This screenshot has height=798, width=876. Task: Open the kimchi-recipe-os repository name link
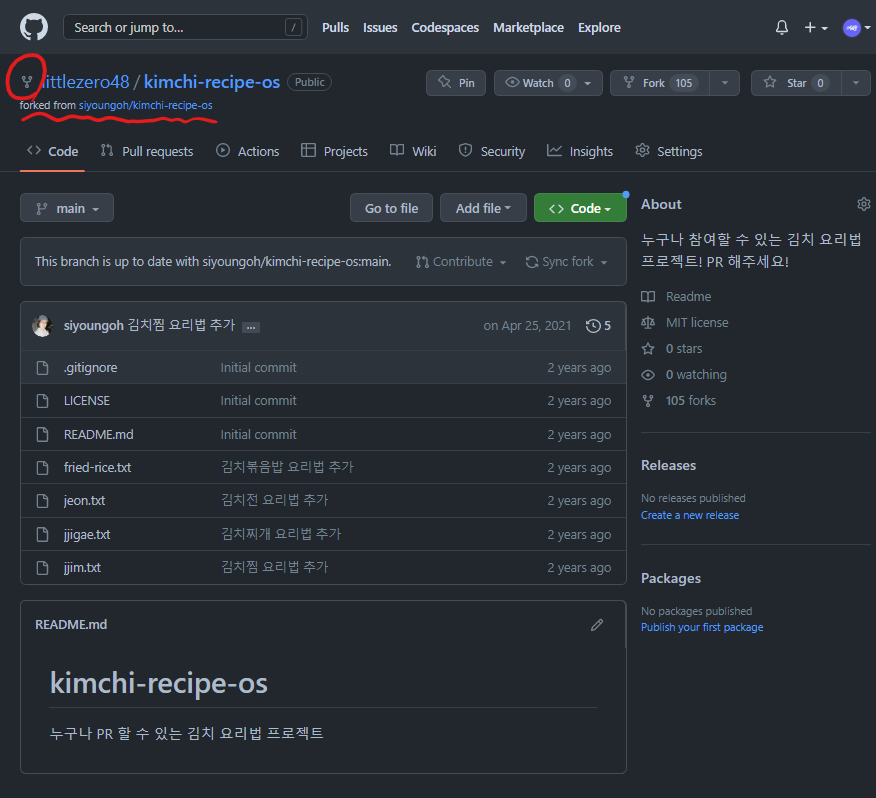(x=212, y=82)
